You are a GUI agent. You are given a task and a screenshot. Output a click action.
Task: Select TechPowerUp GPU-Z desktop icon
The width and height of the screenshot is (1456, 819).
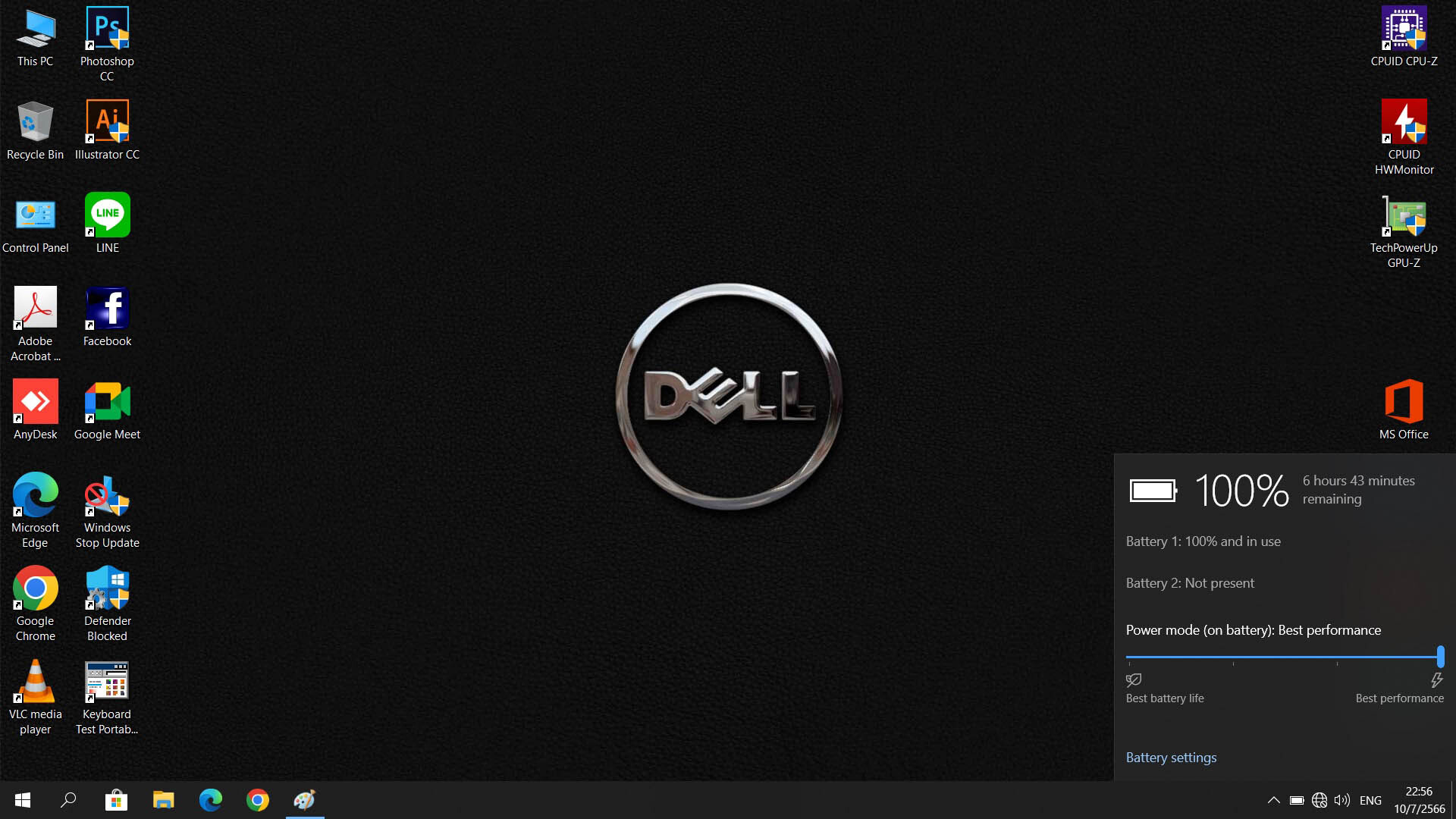[1404, 231]
